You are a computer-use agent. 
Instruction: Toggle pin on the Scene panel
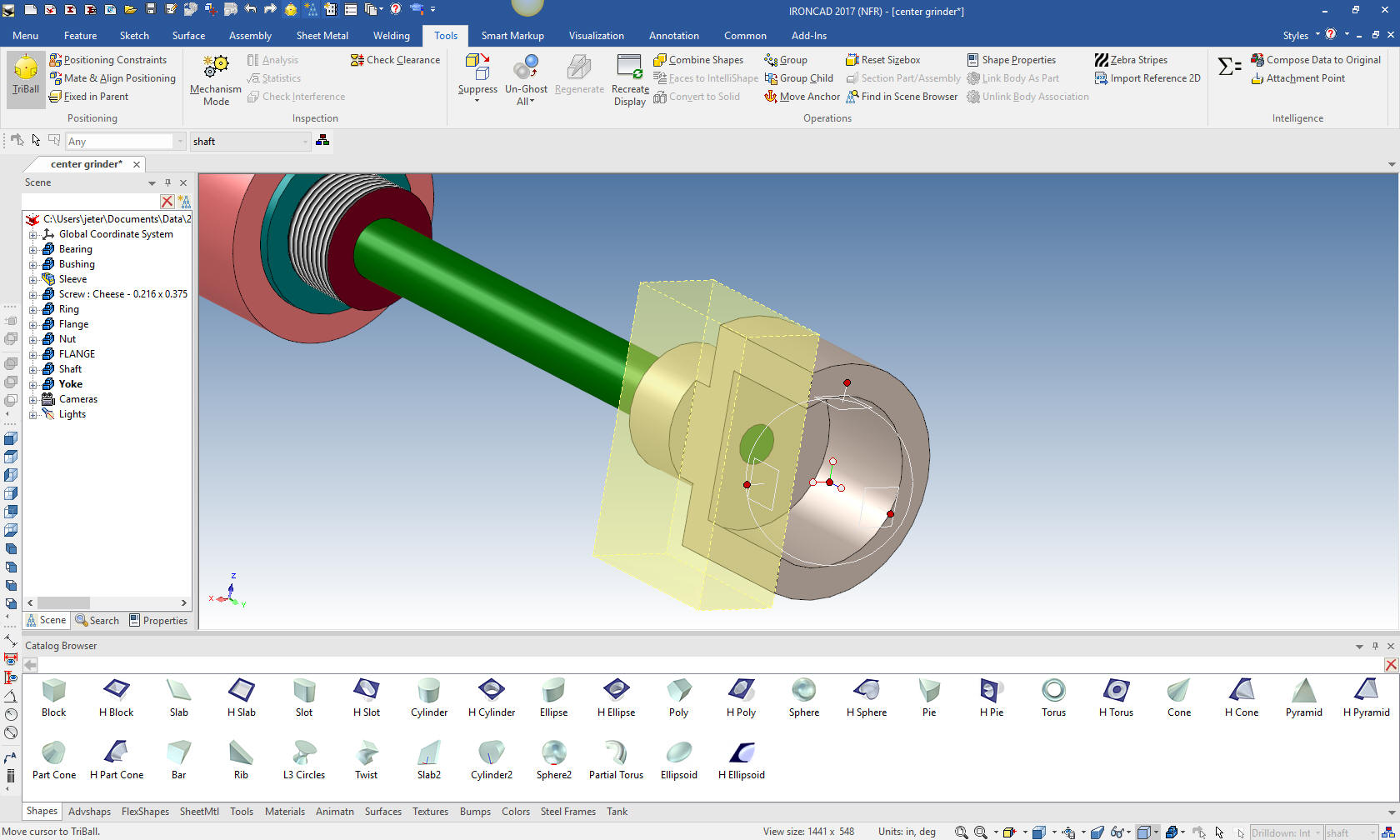click(167, 182)
